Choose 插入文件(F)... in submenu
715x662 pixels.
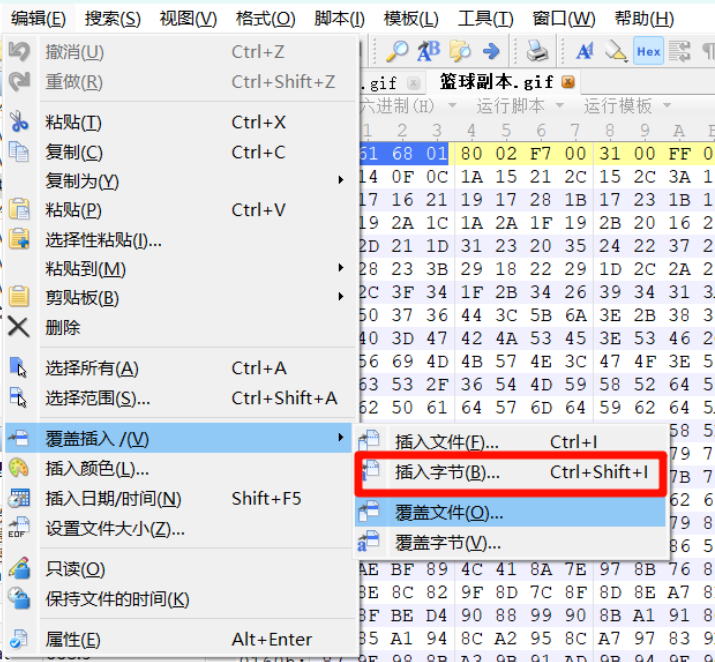click(510, 441)
